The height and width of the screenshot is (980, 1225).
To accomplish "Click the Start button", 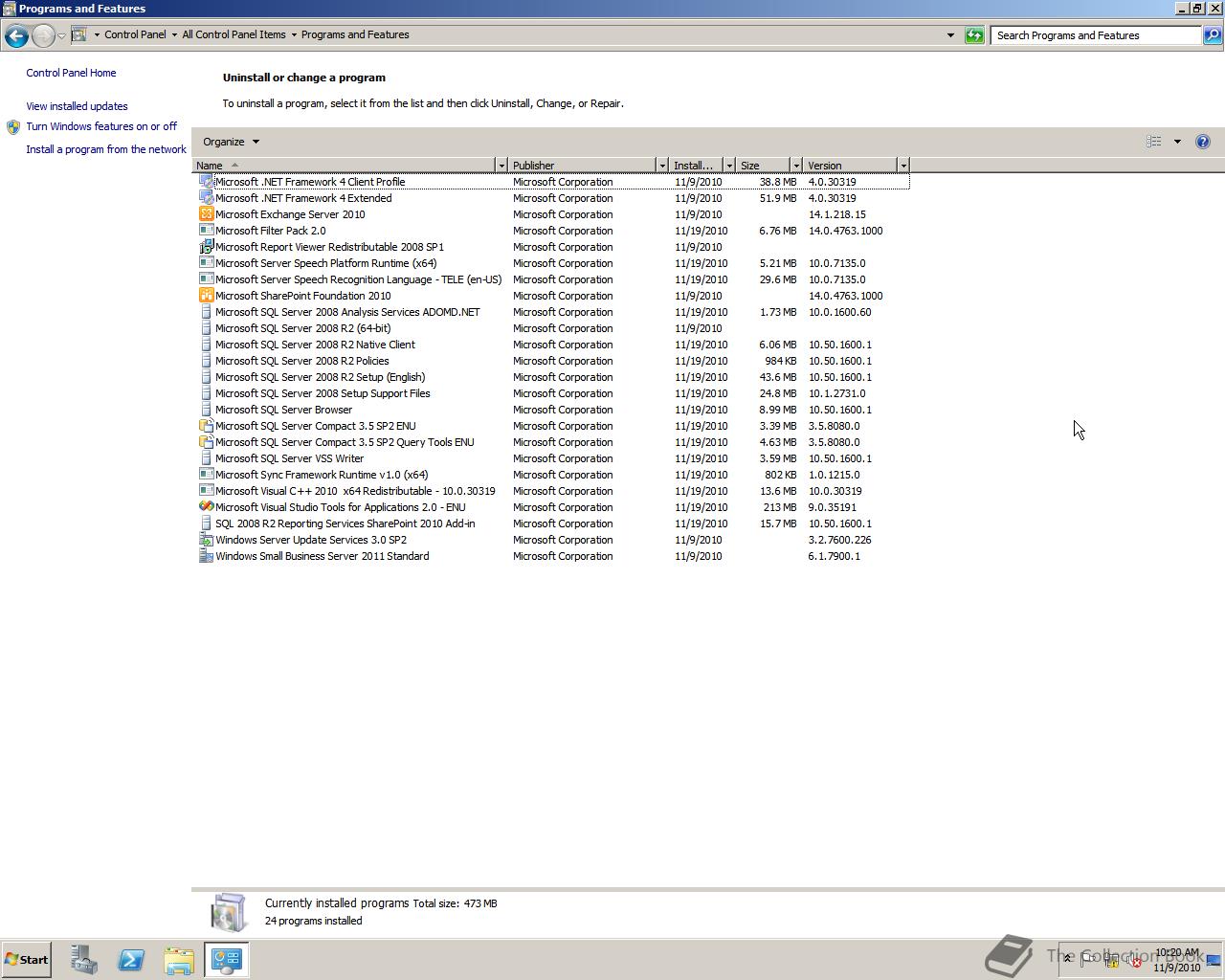I will coord(27,960).
